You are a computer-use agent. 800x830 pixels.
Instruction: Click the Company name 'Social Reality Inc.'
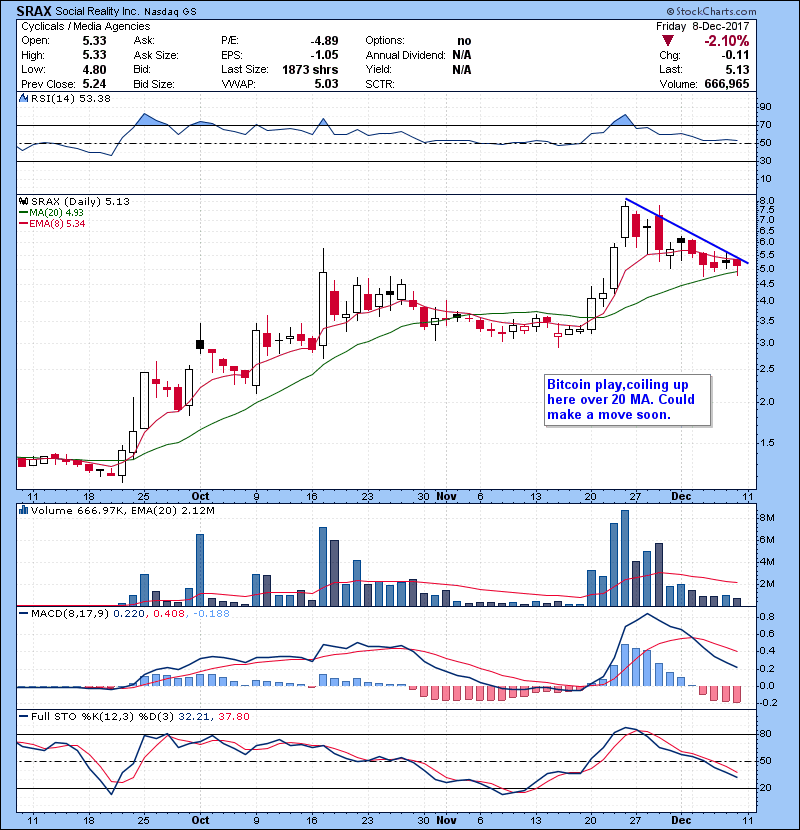(x=96, y=11)
